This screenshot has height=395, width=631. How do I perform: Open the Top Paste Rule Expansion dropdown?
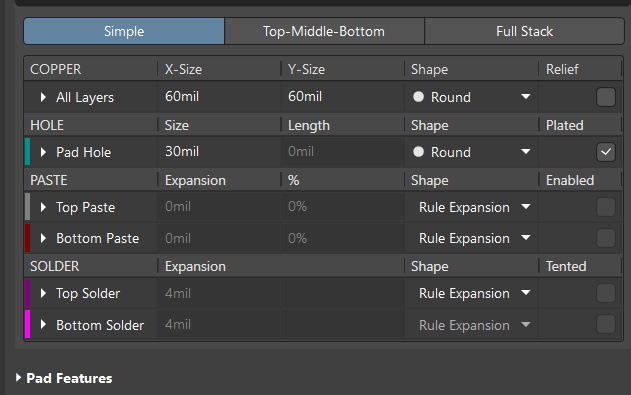pyautogui.click(x=471, y=207)
